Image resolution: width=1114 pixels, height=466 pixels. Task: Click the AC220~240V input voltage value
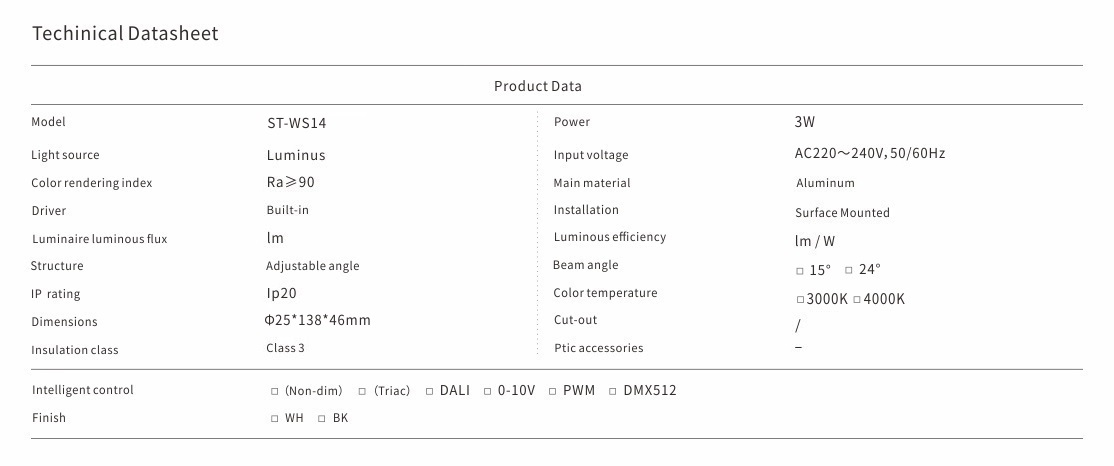(869, 154)
